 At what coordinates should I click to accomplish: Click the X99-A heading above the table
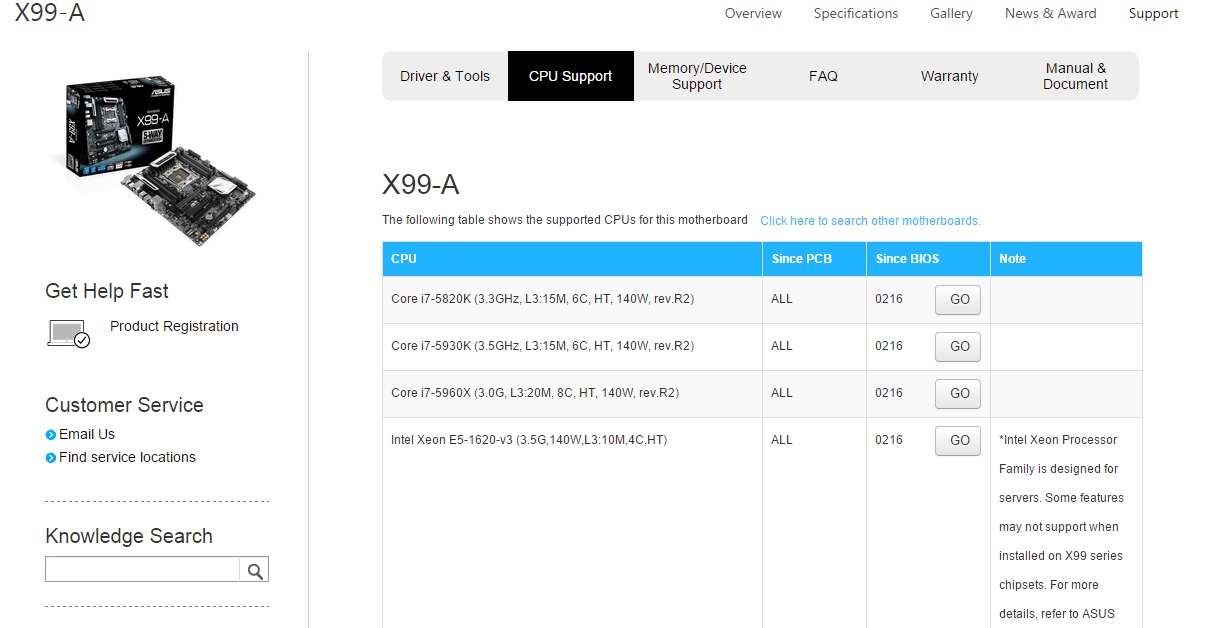[x=421, y=185]
